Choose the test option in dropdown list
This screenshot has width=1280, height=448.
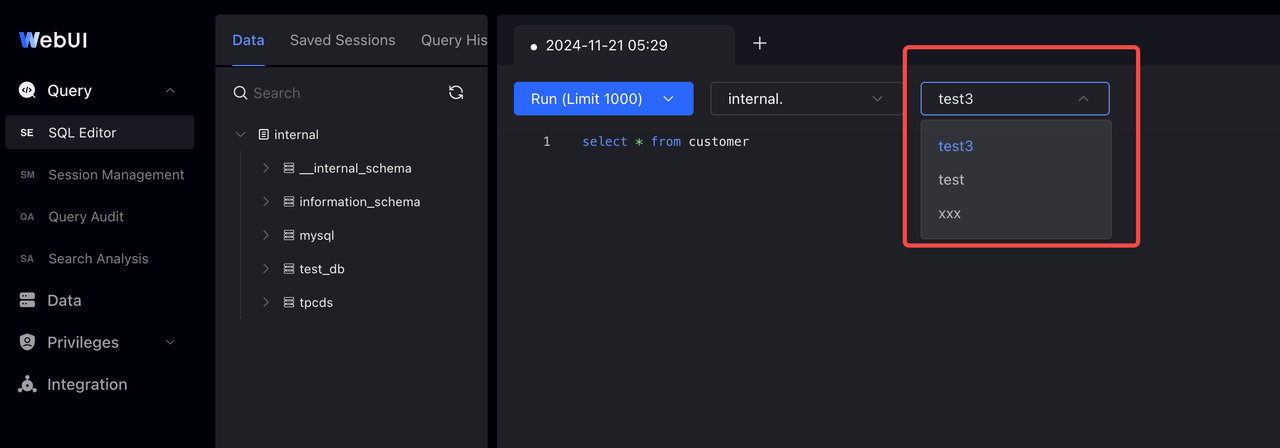coord(951,180)
